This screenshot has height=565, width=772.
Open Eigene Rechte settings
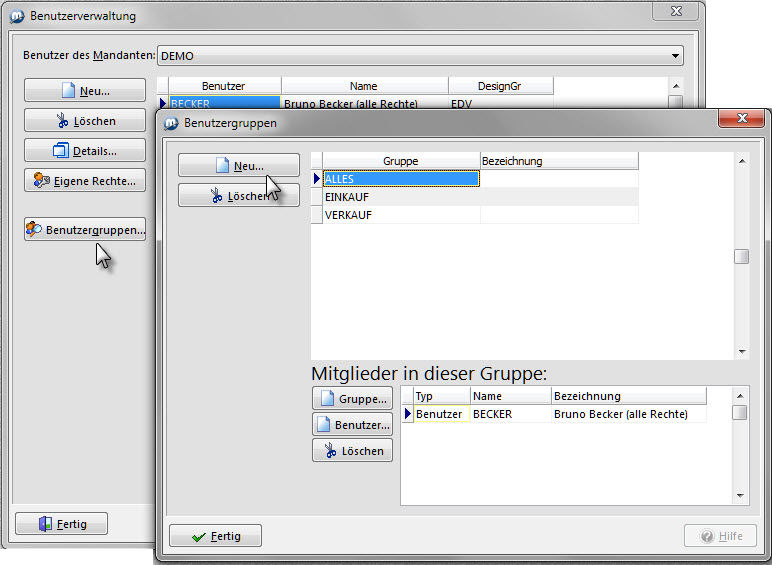pyautogui.click(x=85, y=181)
